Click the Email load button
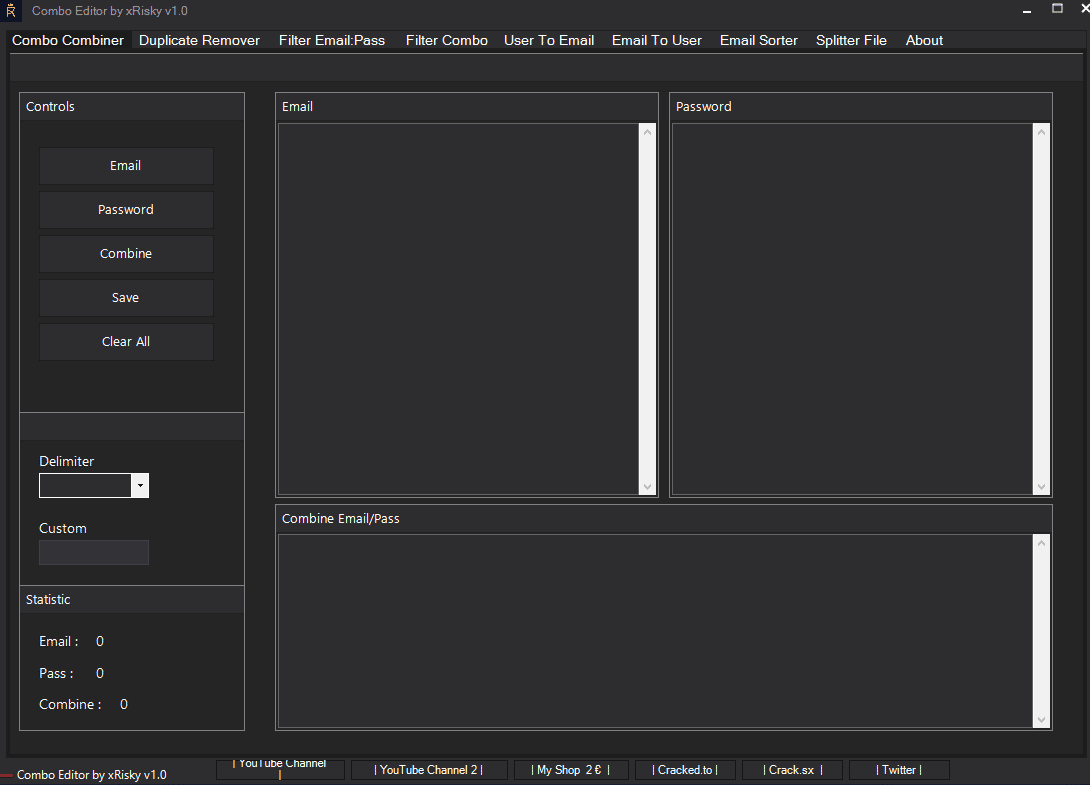Image resolution: width=1090 pixels, height=785 pixels. coord(125,165)
